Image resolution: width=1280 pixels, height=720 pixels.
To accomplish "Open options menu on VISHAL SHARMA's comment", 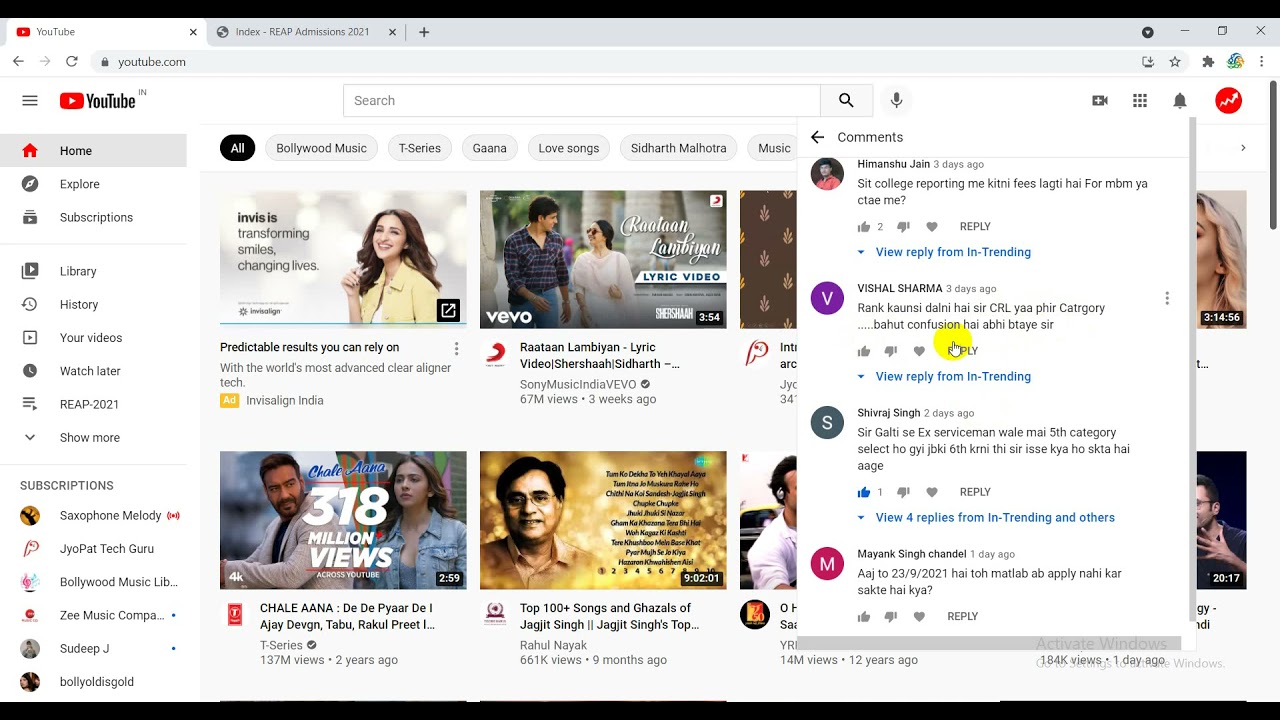I will [x=1167, y=298].
